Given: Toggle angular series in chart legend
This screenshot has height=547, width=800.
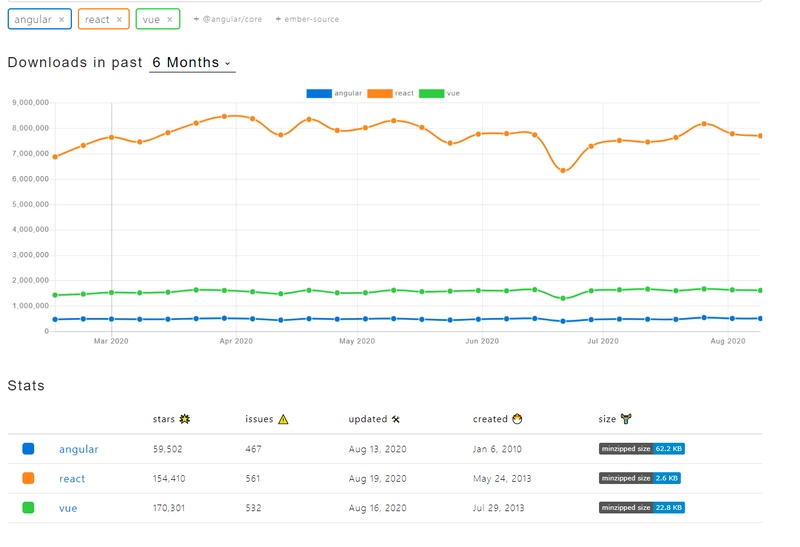Looking at the screenshot, I should (334, 93).
